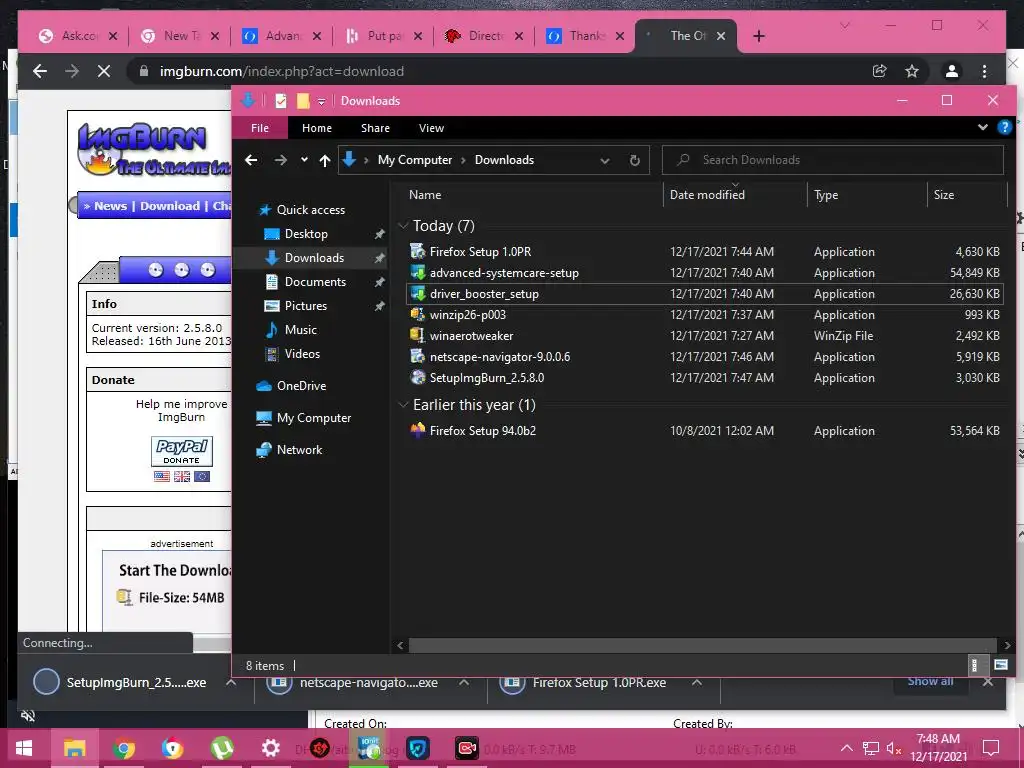This screenshot has height=768, width=1024.
Task: Click News link on ImgBurn site
Action: [x=110, y=206]
